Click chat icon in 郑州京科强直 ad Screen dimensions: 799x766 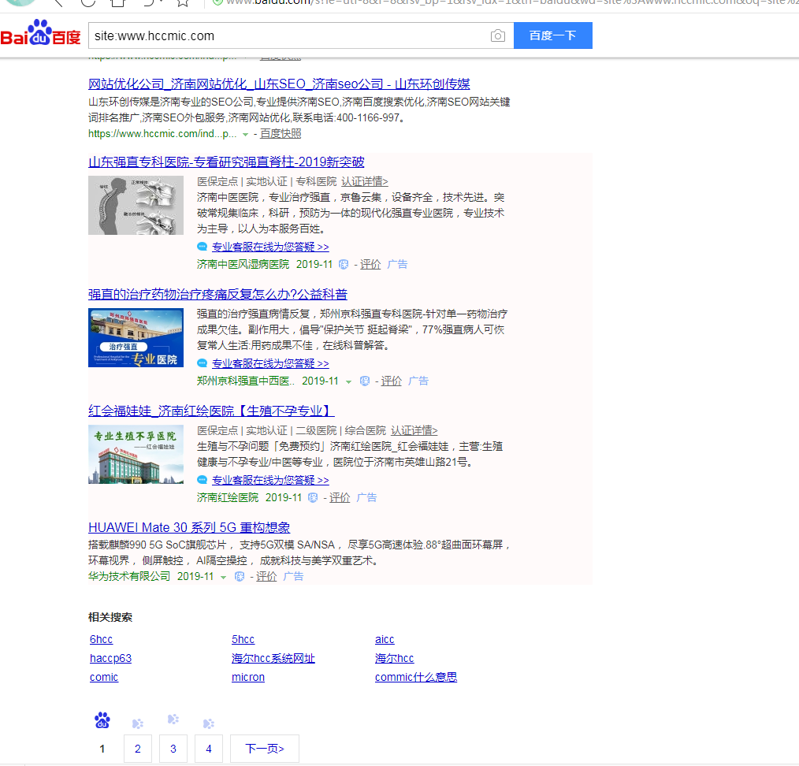(202, 363)
